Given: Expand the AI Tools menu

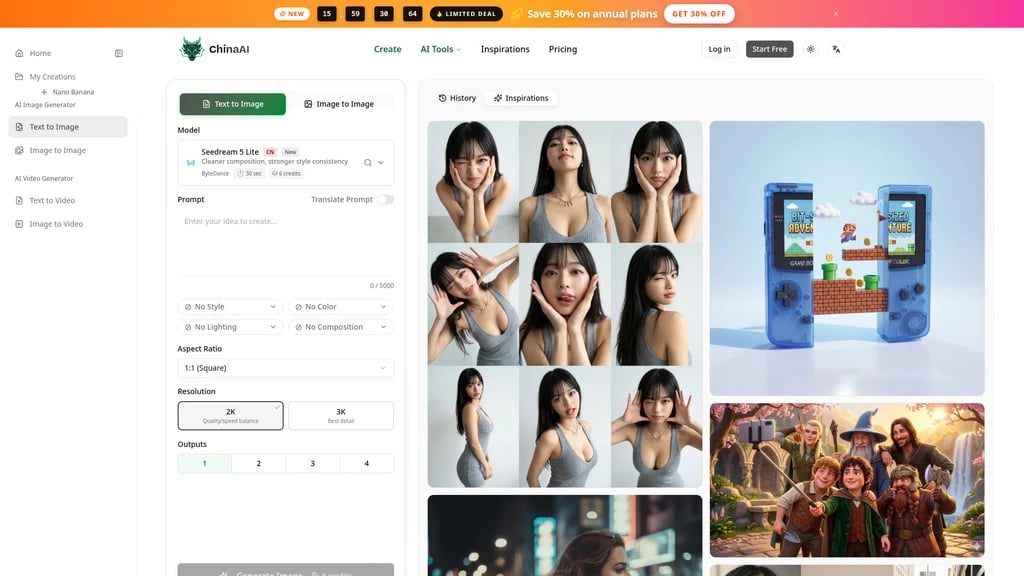Looking at the screenshot, I should point(441,49).
